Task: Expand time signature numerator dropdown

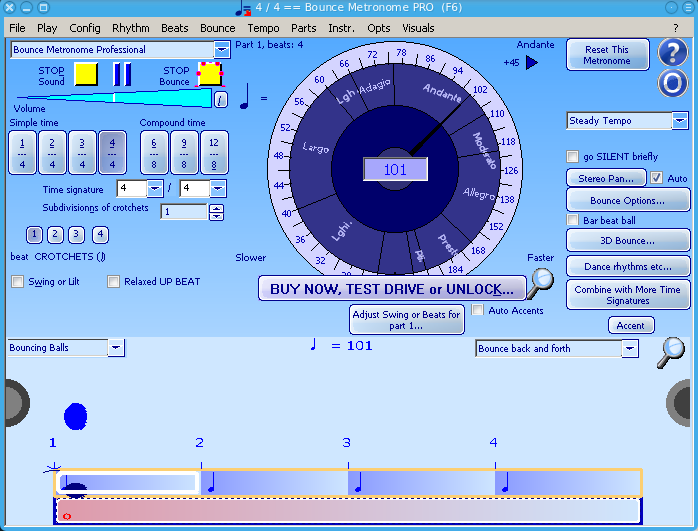Action: [x=154, y=188]
